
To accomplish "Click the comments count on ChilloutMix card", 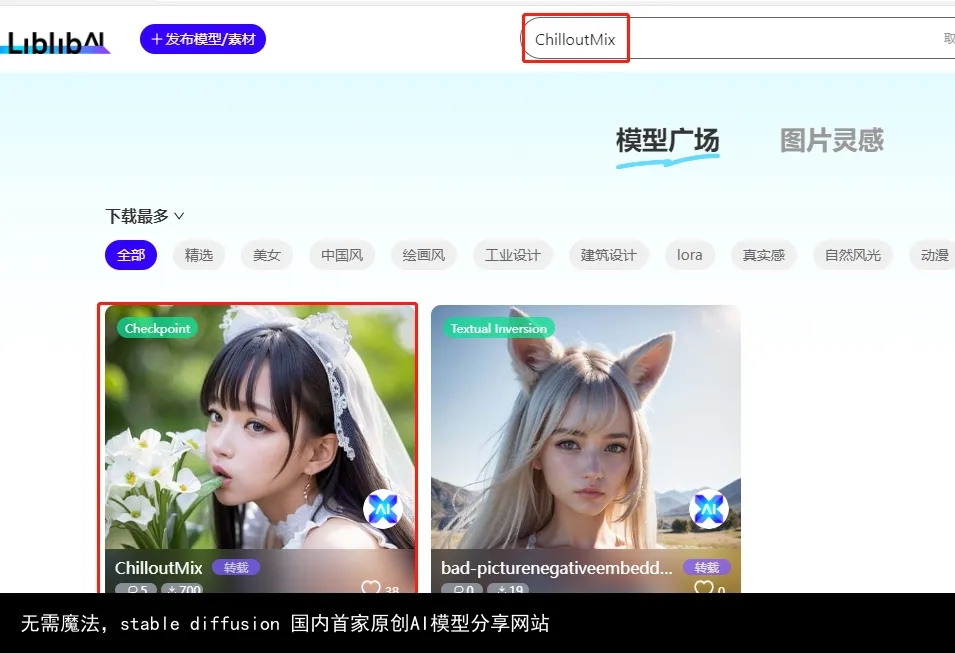I will tap(136, 588).
